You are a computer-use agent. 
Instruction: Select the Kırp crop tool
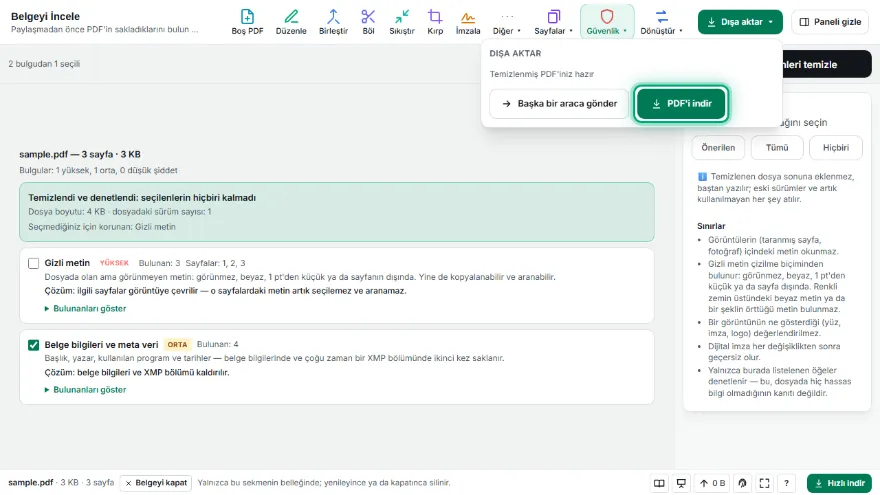click(435, 22)
